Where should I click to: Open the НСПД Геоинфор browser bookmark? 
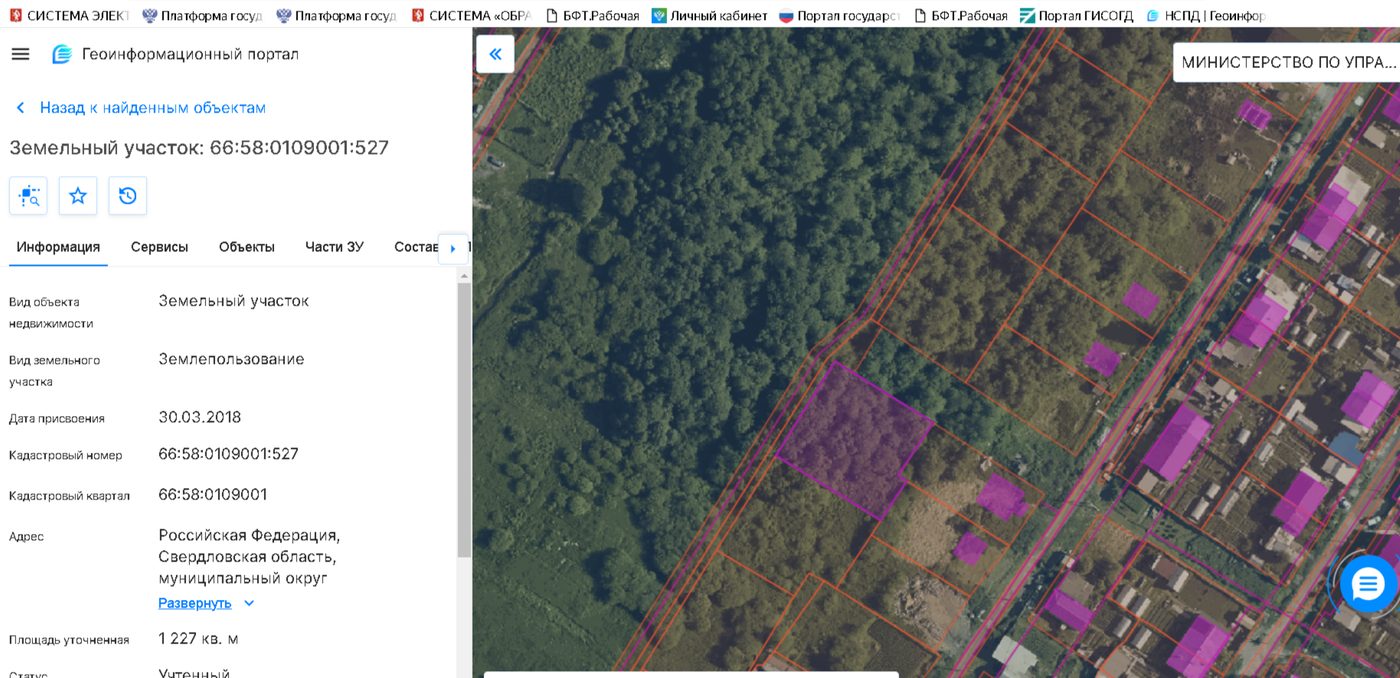[x=1205, y=15]
